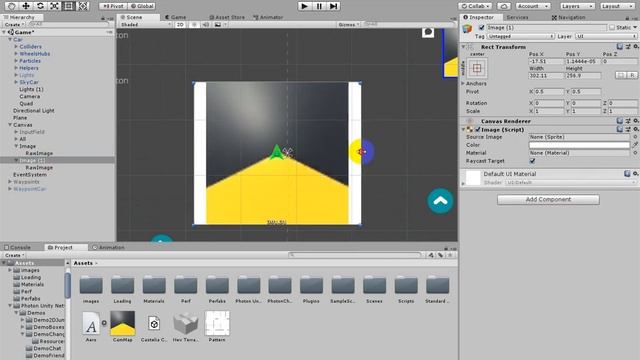
Task: Click the teal up-arrow button in scene
Action: (440, 201)
